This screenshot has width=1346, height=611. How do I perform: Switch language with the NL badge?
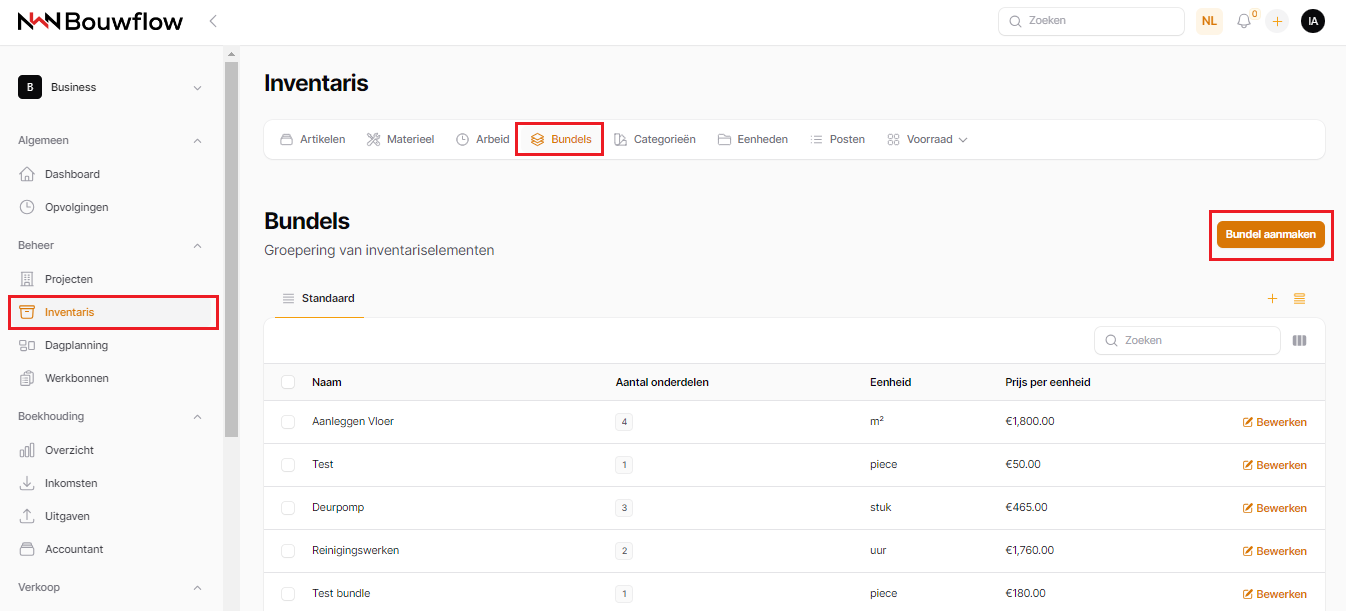point(1209,21)
